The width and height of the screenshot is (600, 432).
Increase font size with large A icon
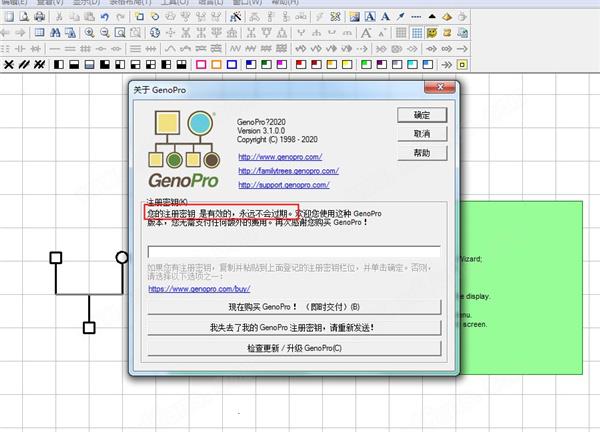[x=366, y=33]
